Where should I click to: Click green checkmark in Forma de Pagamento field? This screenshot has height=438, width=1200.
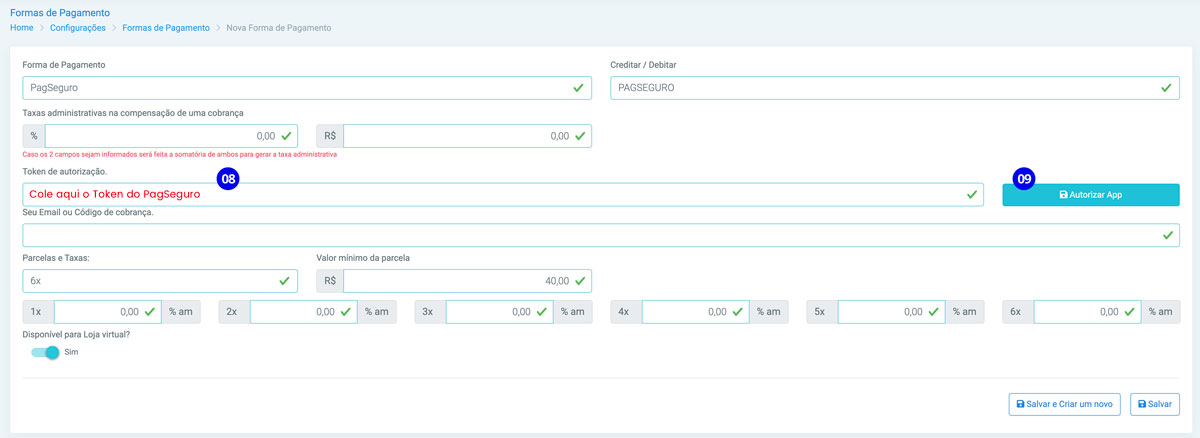[x=578, y=88]
